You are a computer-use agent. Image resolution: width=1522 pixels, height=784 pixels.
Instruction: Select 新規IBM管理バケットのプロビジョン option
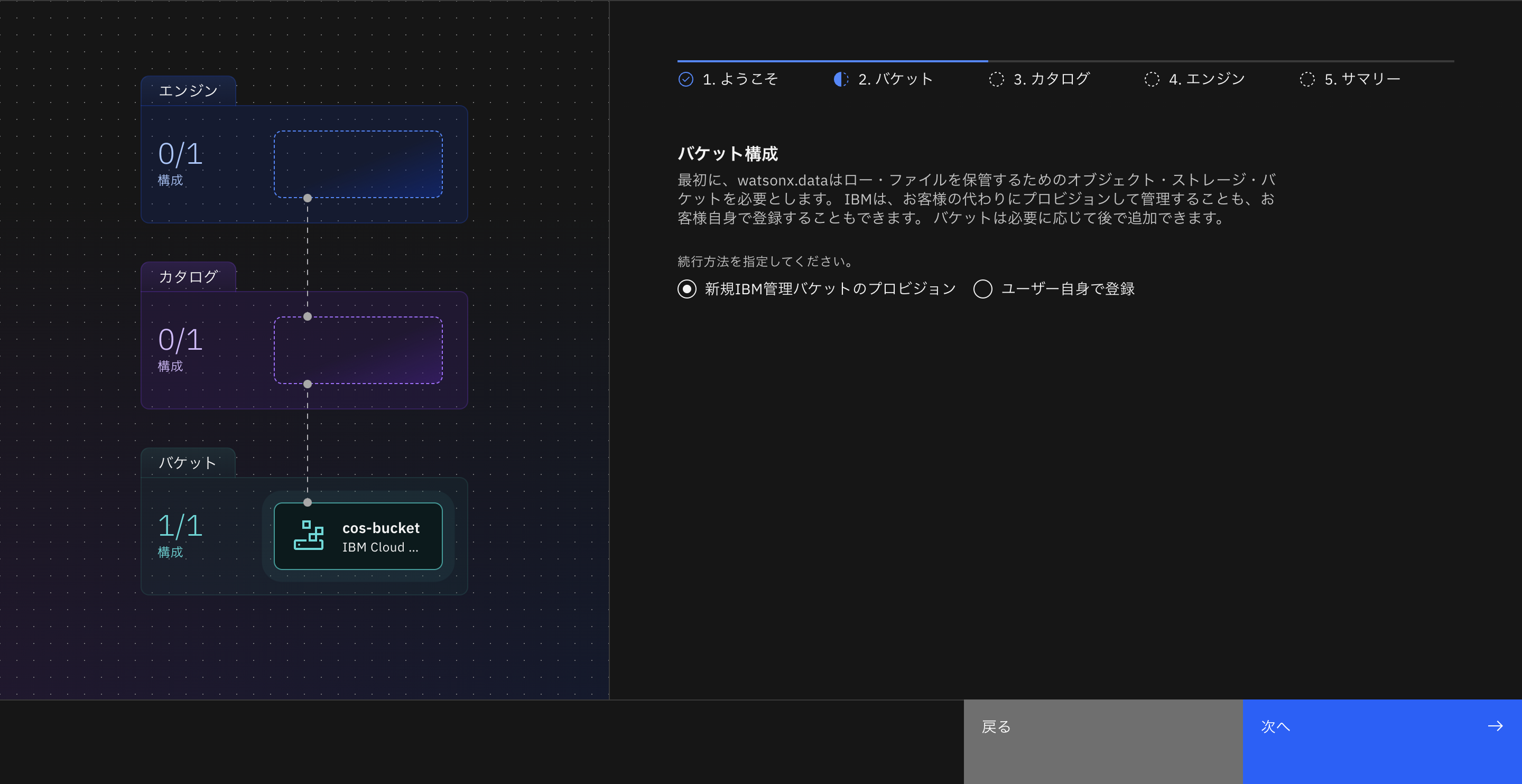click(x=686, y=289)
